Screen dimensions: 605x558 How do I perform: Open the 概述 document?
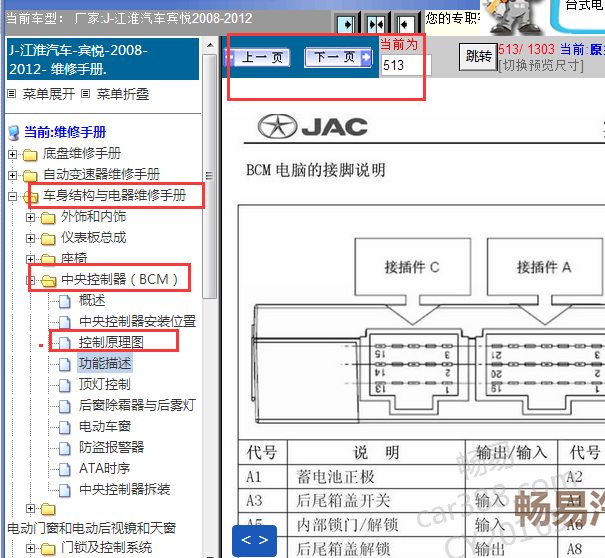tap(92, 300)
